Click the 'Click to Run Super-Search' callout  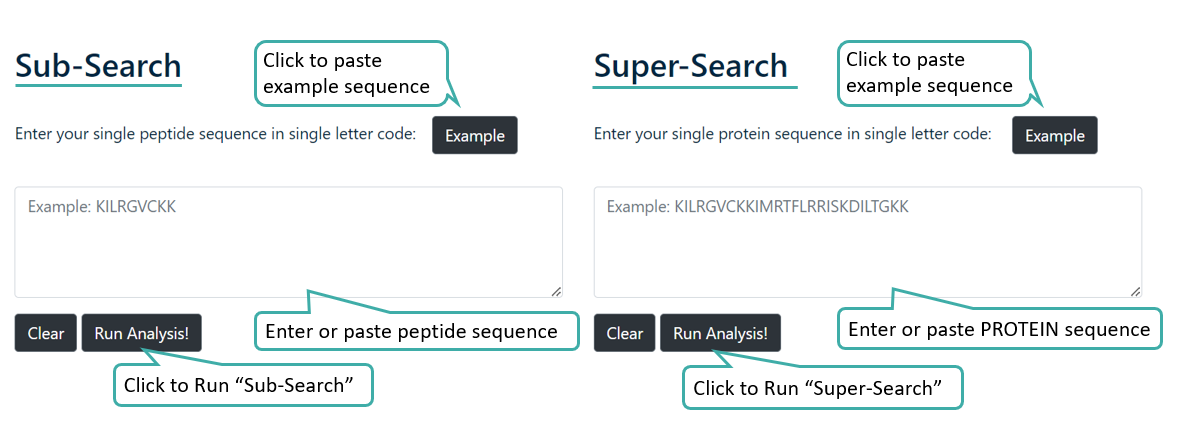coord(821,388)
